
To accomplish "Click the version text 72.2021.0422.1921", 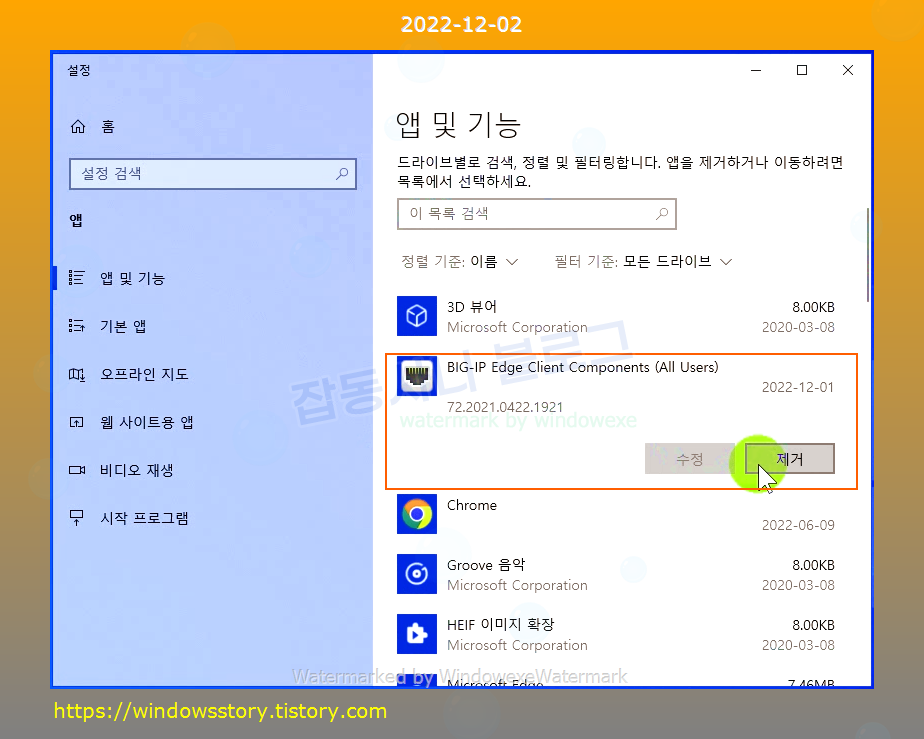I will [505, 407].
